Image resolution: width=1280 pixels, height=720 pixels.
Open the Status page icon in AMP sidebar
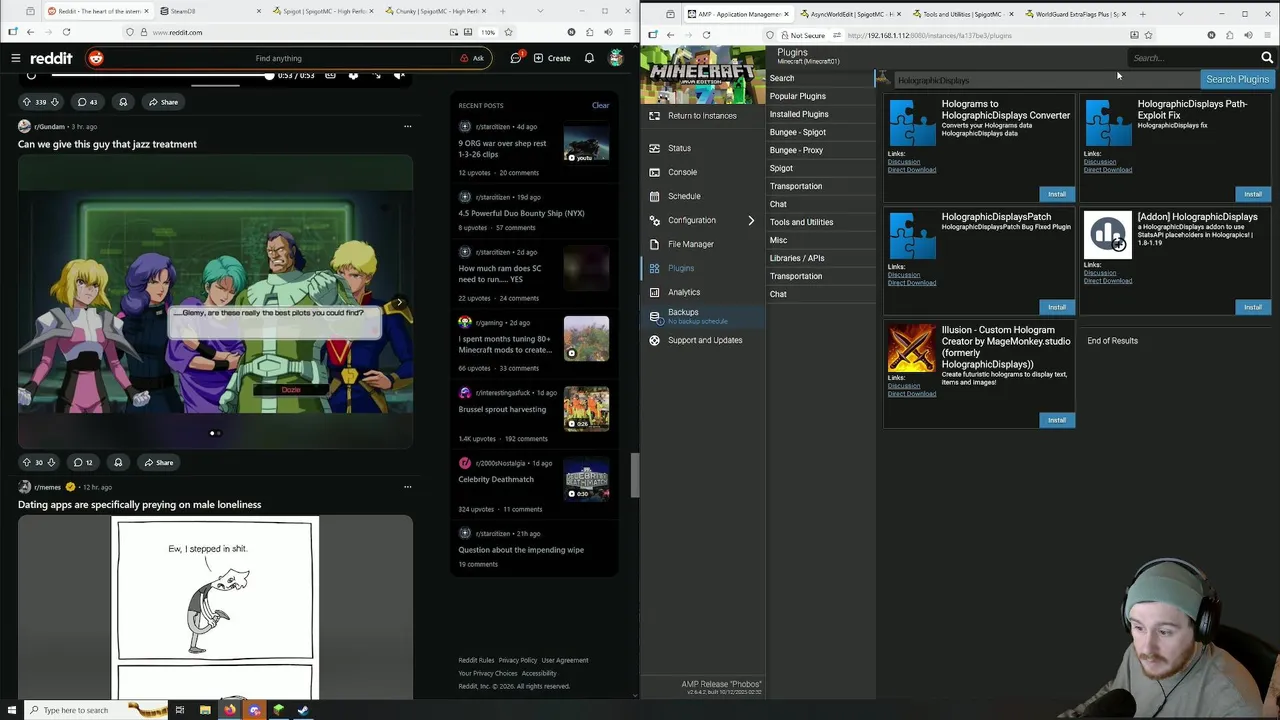655,148
